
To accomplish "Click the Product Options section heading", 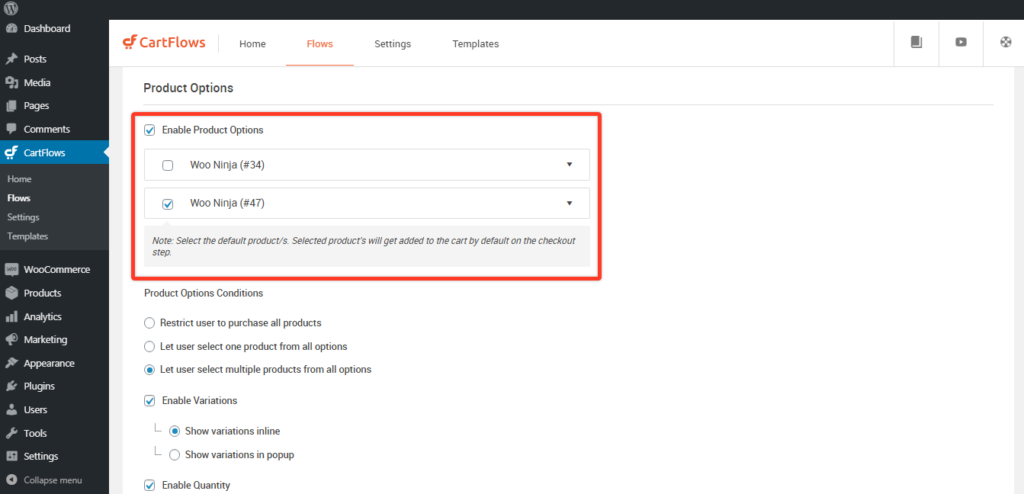I will tap(188, 88).
